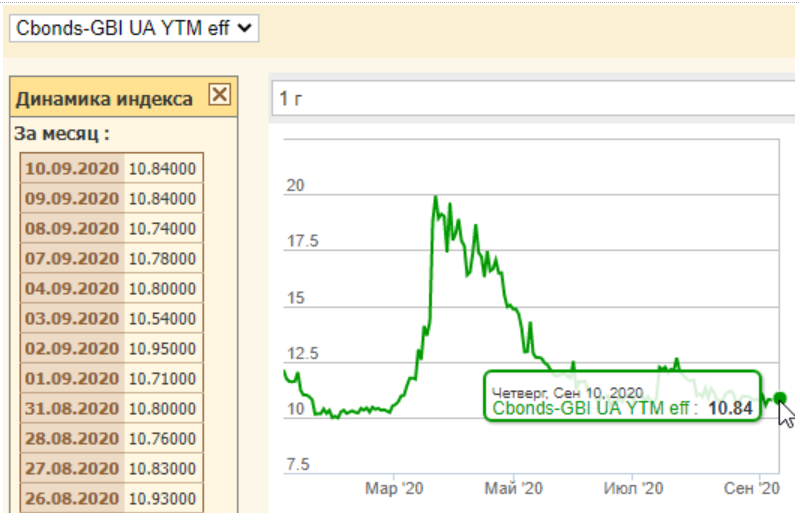Select date 26.08.2020 in table

[x=72, y=499]
